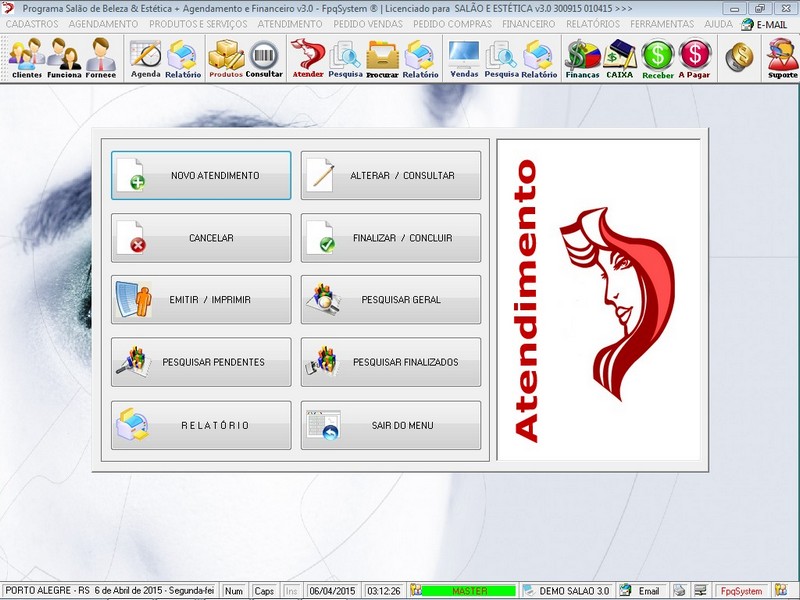The height and width of the screenshot is (600, 800).
Task: Click the ALTERAR / CONSULTAR button
Action: click(391, 175)
